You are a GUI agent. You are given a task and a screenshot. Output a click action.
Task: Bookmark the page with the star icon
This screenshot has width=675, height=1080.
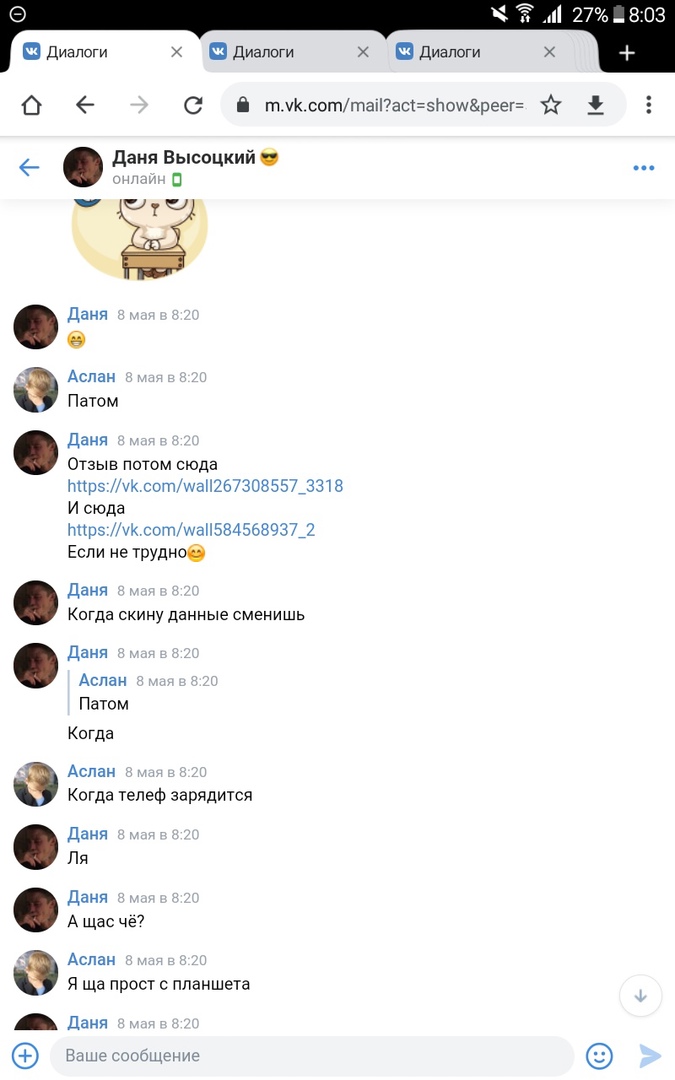[x=550, y=105]
